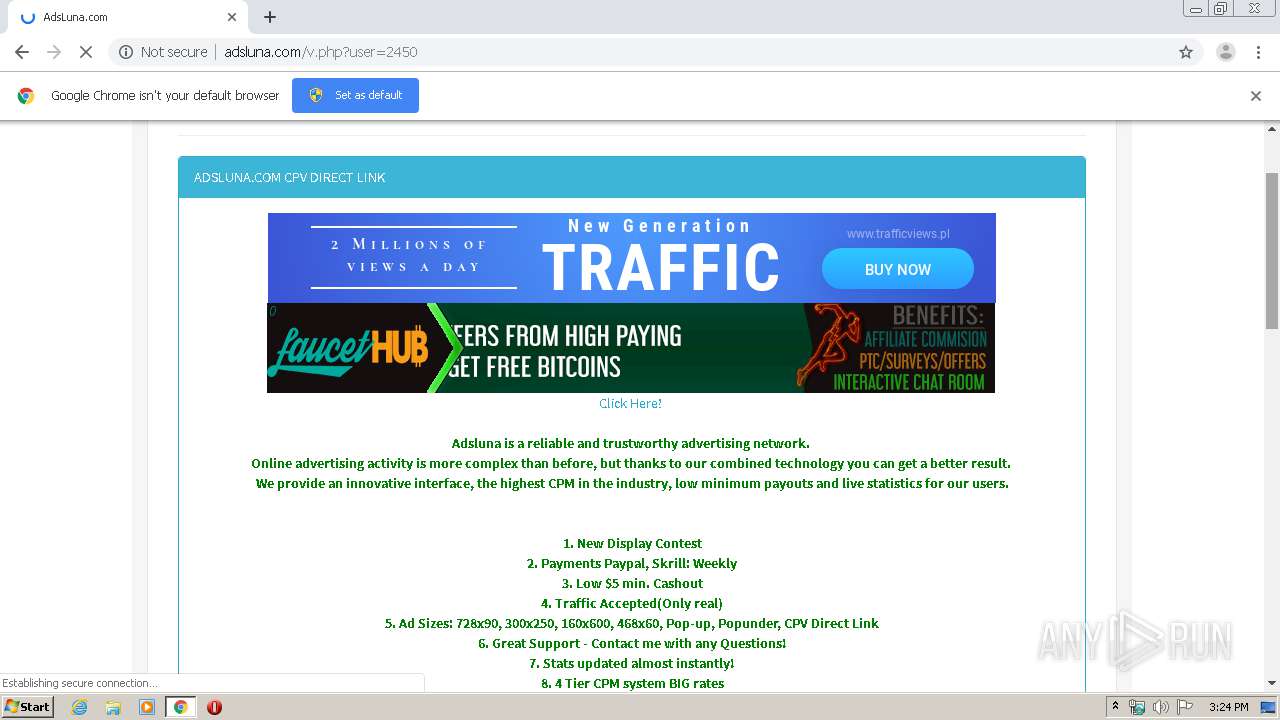Open the volume speaker tray icon
1280x720 pixels.
pyautogui.click(x=1160, y=707)
